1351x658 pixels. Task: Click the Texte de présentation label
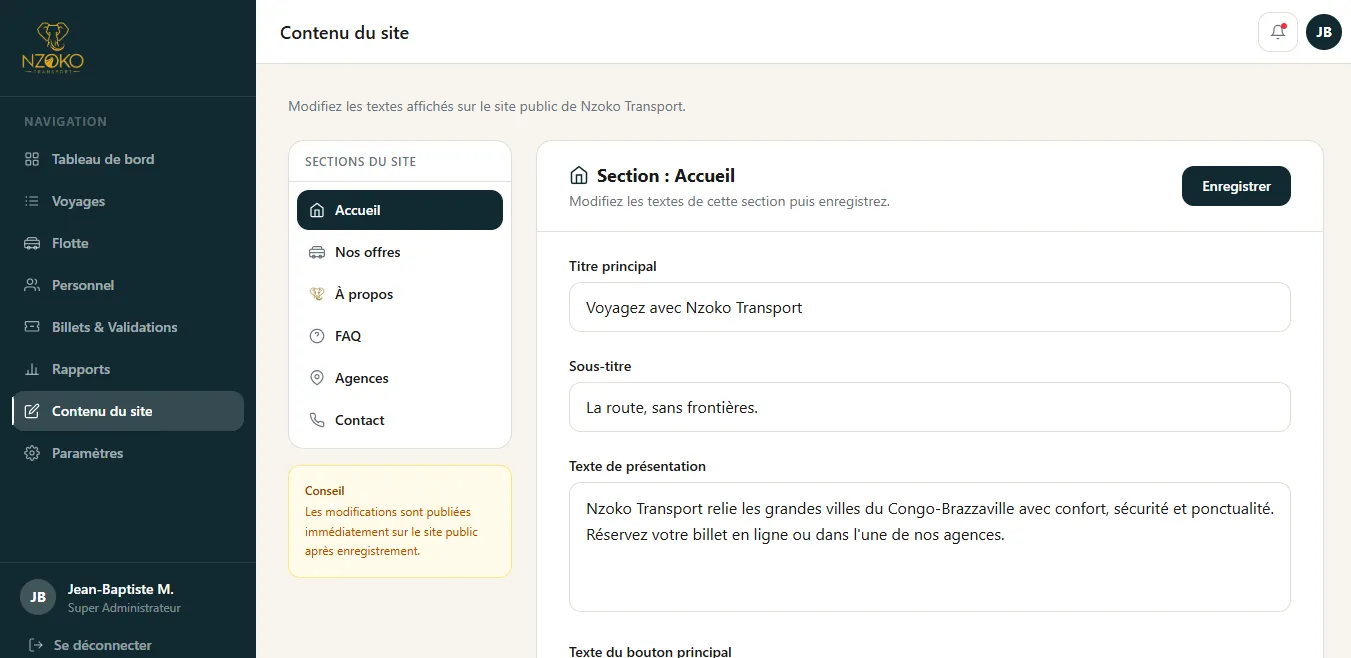pos(638,466)
